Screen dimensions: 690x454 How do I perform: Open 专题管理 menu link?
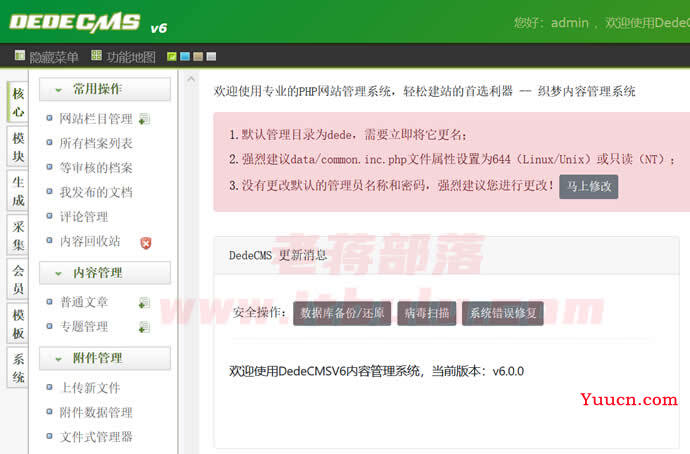[84, 327]
